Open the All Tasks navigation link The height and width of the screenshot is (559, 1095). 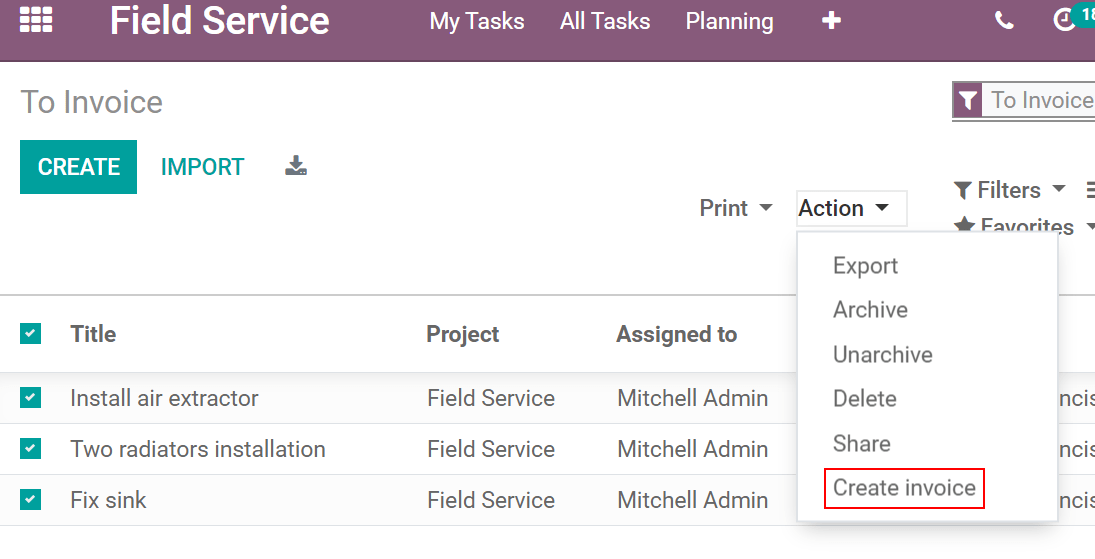pos(605,21)
